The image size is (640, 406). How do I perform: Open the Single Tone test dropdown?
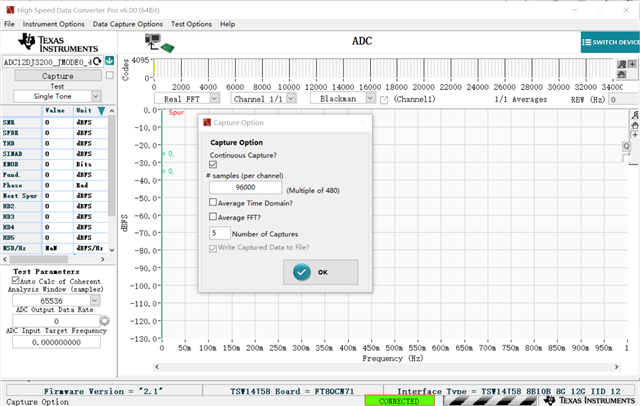click(x=96, y=96)
